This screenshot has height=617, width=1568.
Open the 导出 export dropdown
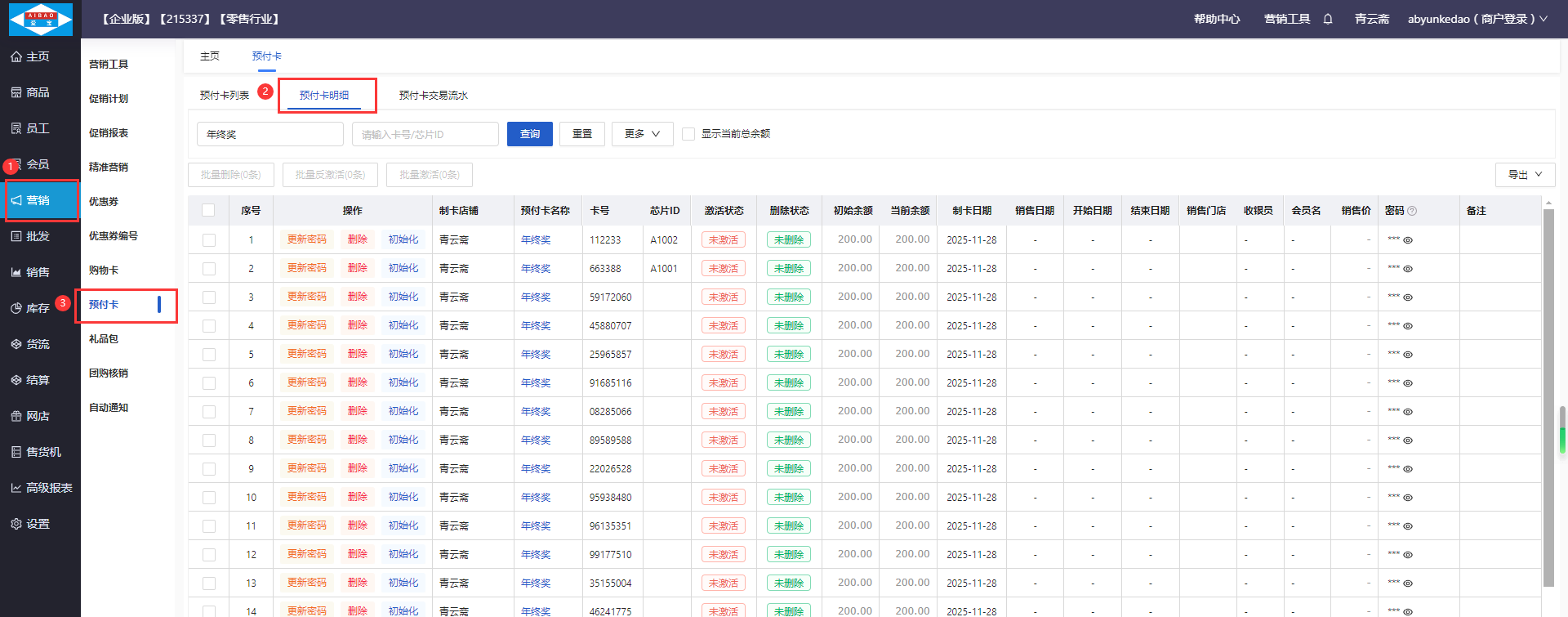point(1525,175)
